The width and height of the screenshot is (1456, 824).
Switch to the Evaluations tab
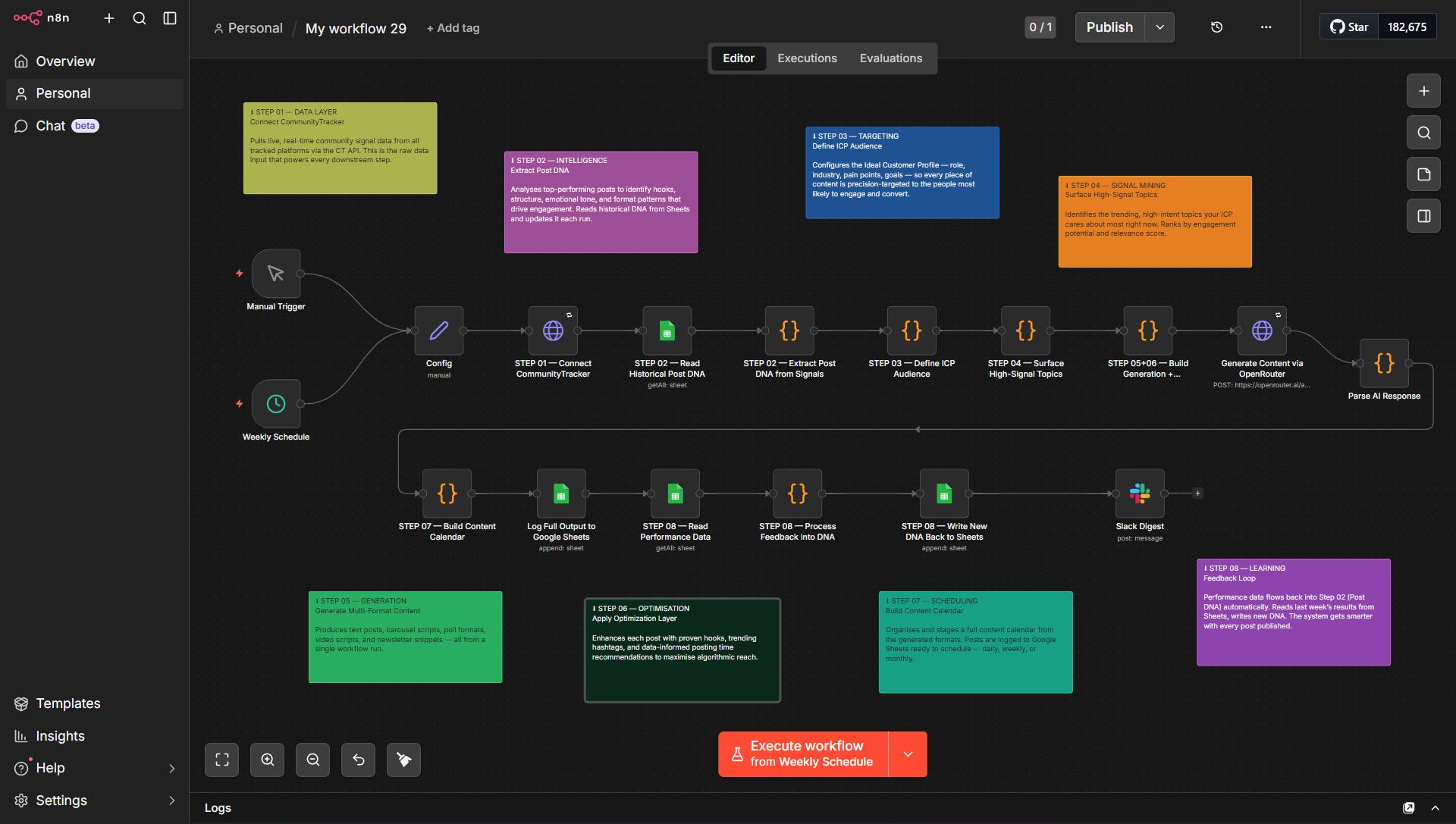891,58
